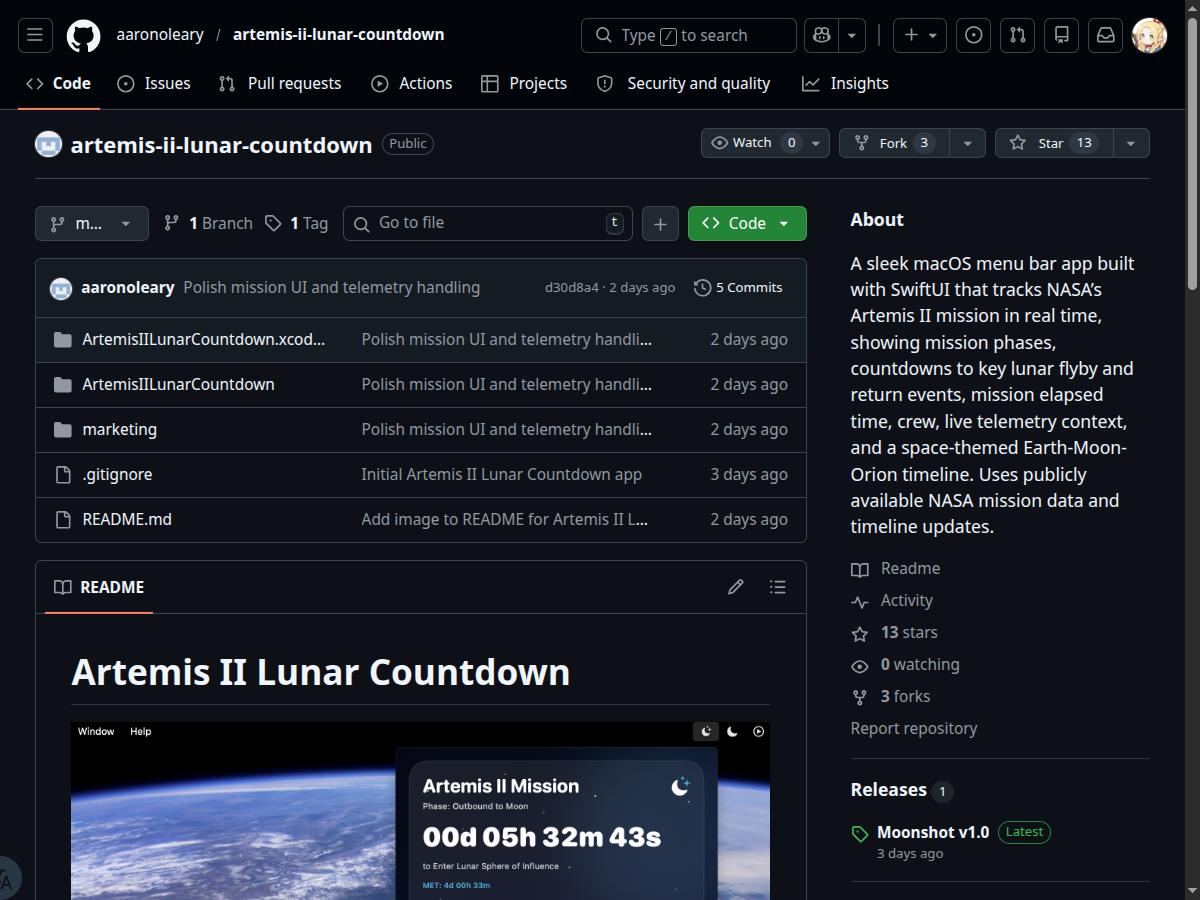Image resolution: width=1200 pixels, height=900 pixels.
Task: Click the GitHub logo home icon
Action: [x=84, y=35]
